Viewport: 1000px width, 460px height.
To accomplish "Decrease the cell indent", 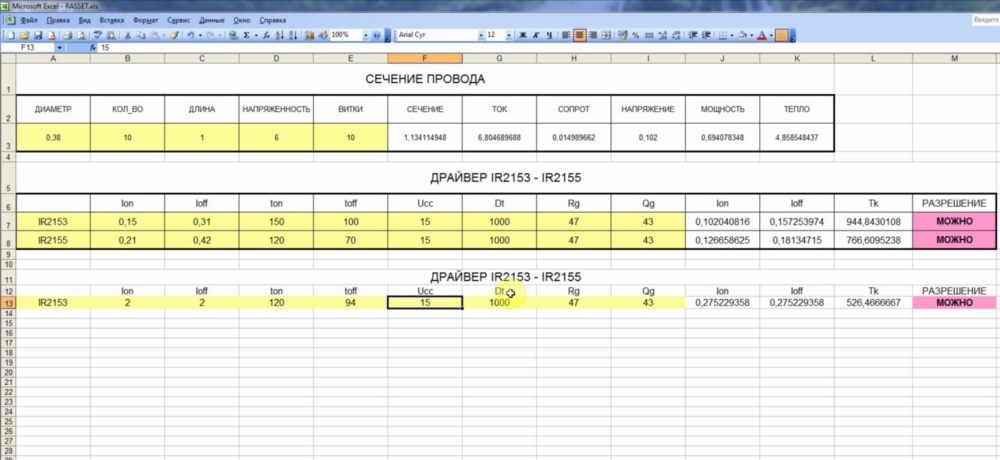I will (x=693, y=35).
